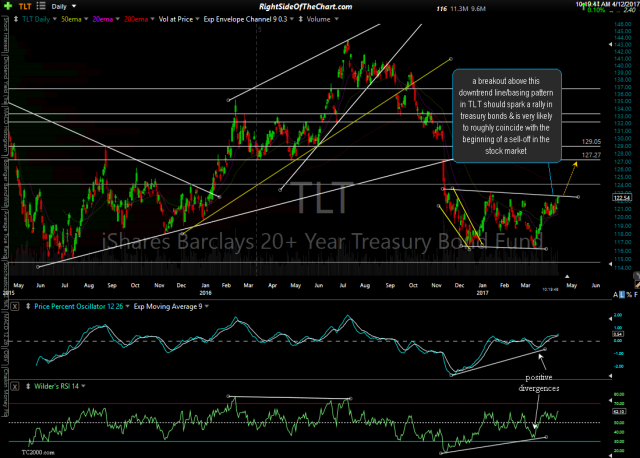Viewport: 640px width, 458px height.
Task: Select the 200ema indicator label
Action: [136, 19]
